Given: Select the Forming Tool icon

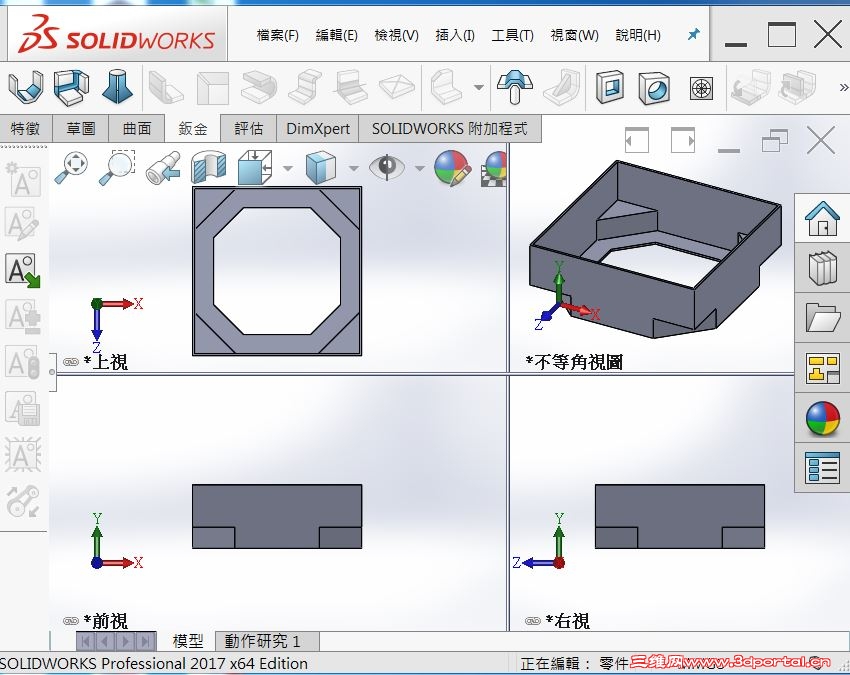Looking at the screenshot, I should pyautogui.click(x=514, y=87).
